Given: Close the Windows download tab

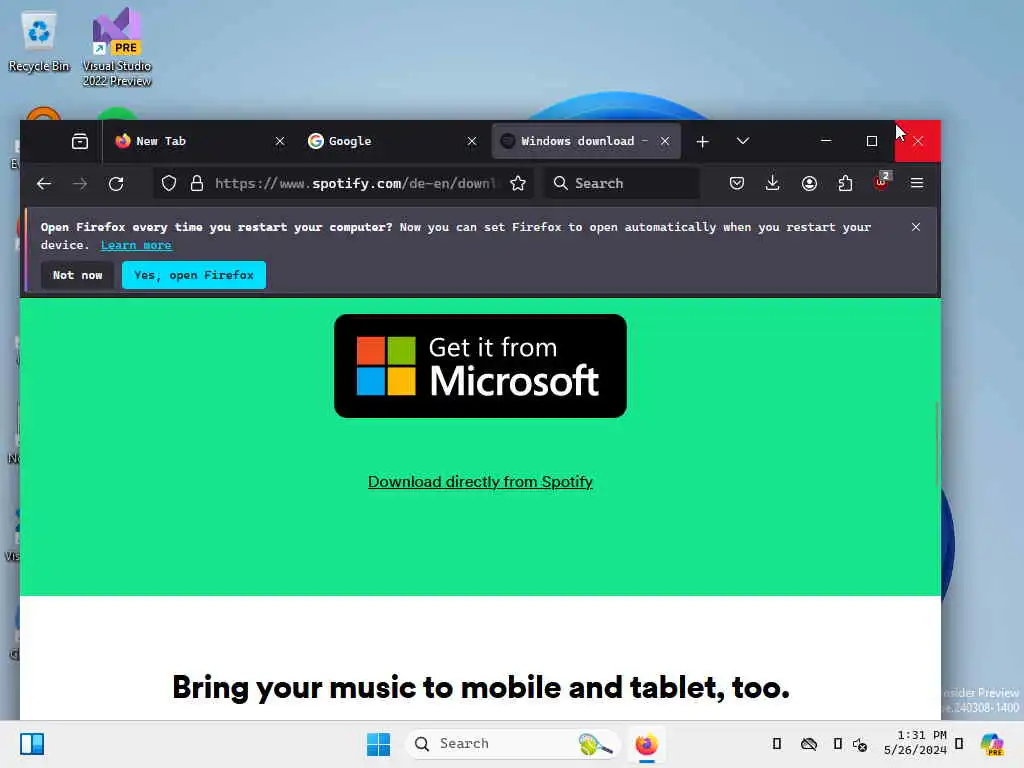Looking at the screenshot, I should point(665,141).
